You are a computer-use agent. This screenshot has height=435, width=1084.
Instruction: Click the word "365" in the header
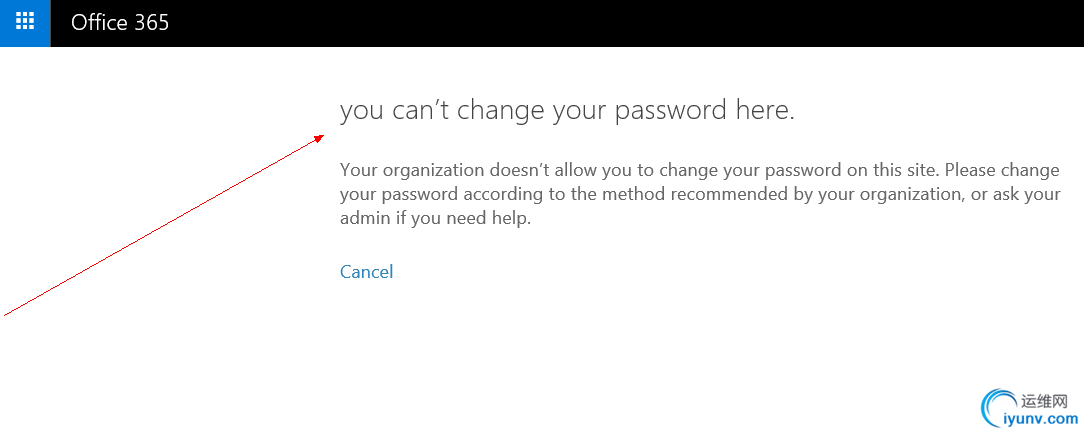[x=150, y=23]
